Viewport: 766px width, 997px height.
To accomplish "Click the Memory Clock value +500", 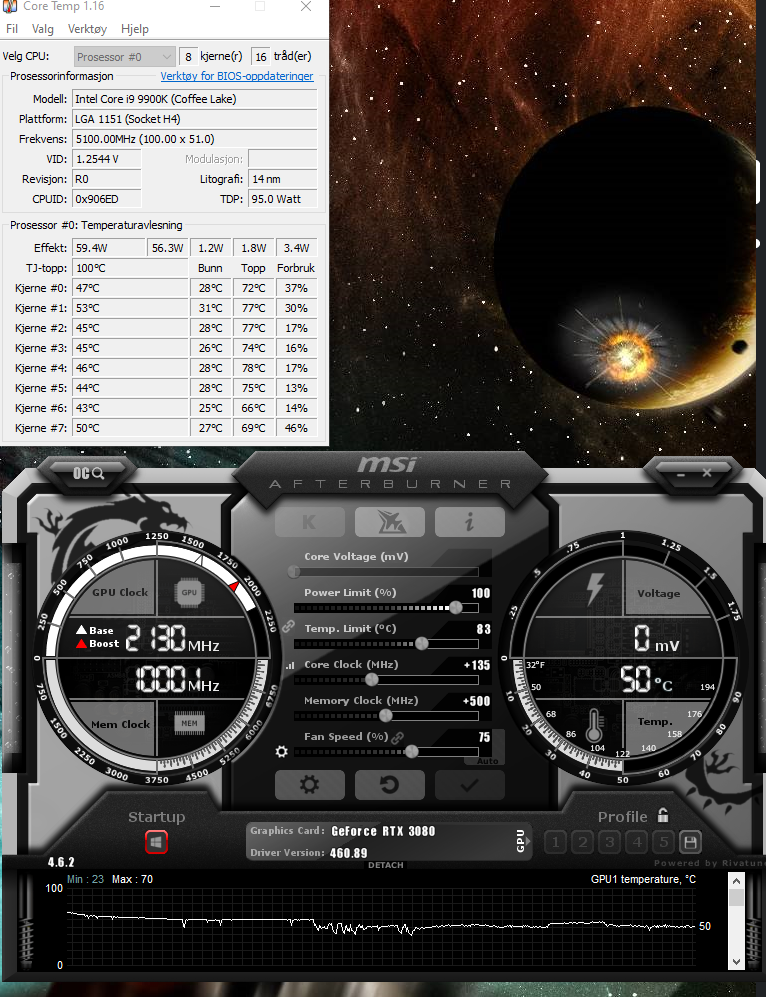I will [x=476, y=701].
